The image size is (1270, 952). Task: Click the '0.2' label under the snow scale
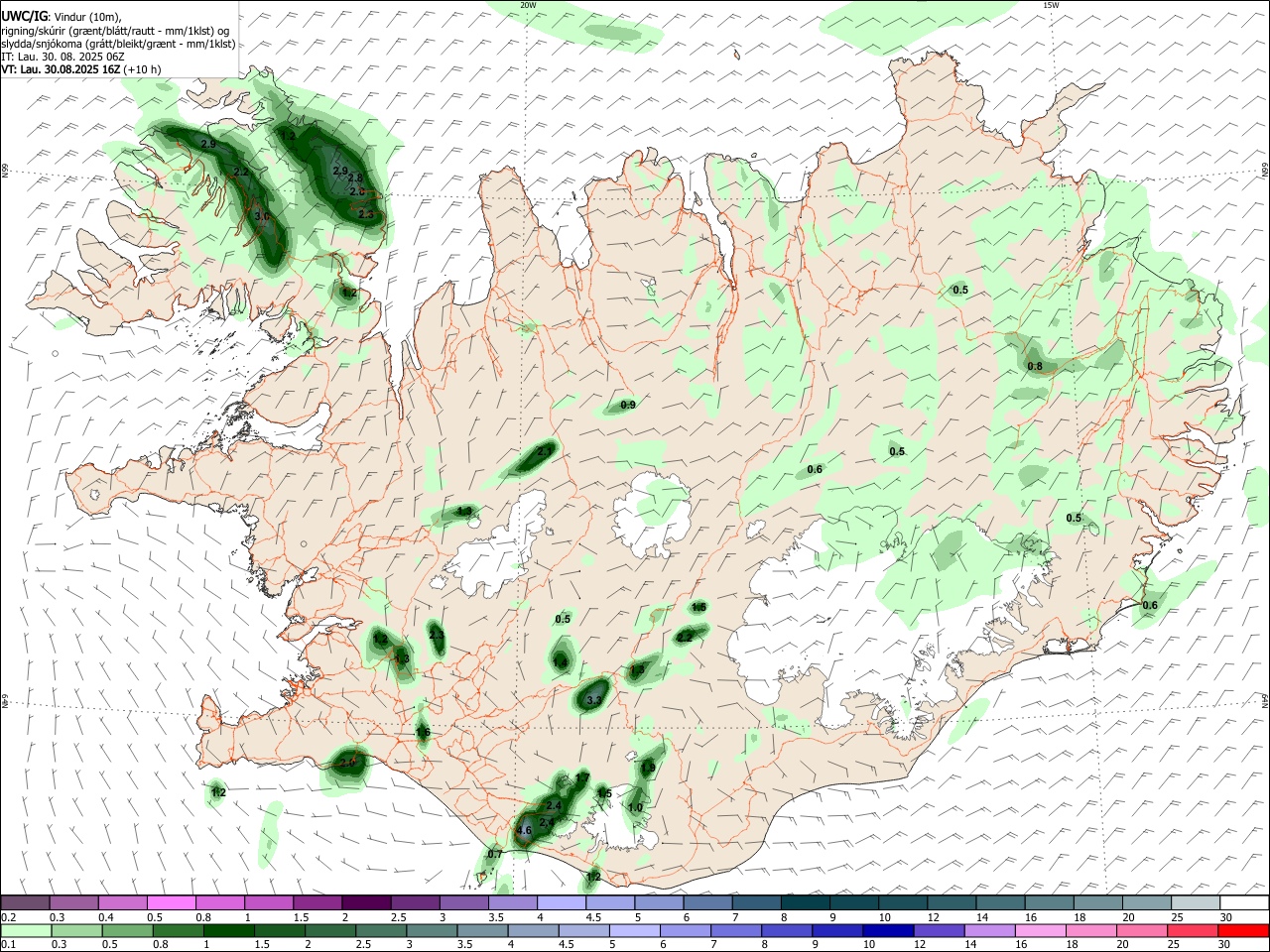pyautogui.click(x=9, y=917)
